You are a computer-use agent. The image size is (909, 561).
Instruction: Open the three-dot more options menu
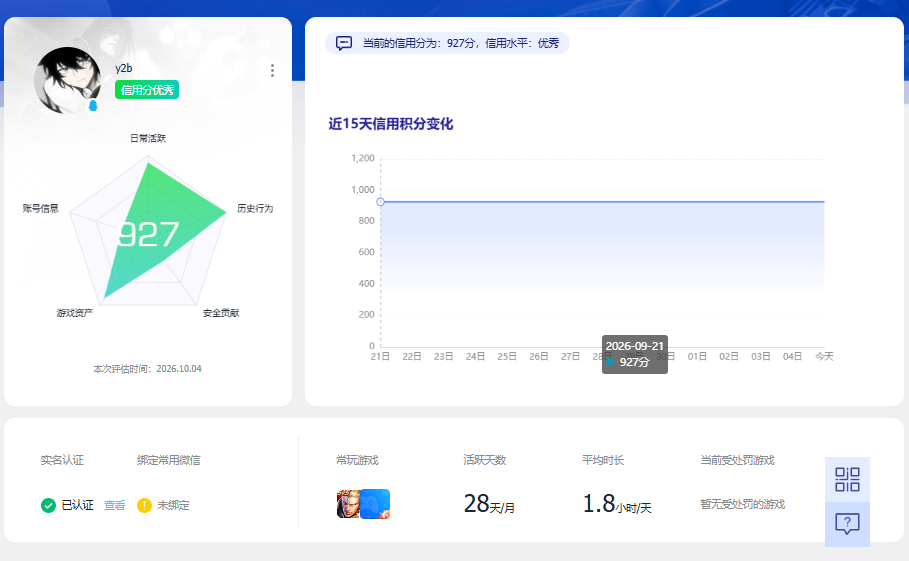click(x=272, y=71)
